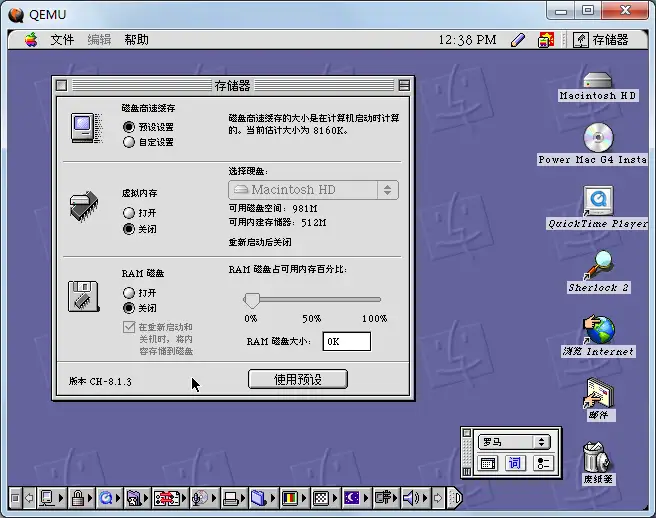Viewport: 656px width, 518px height.
Task: Open the monitor color depth control strip module
Action: (x=290, y=498)
